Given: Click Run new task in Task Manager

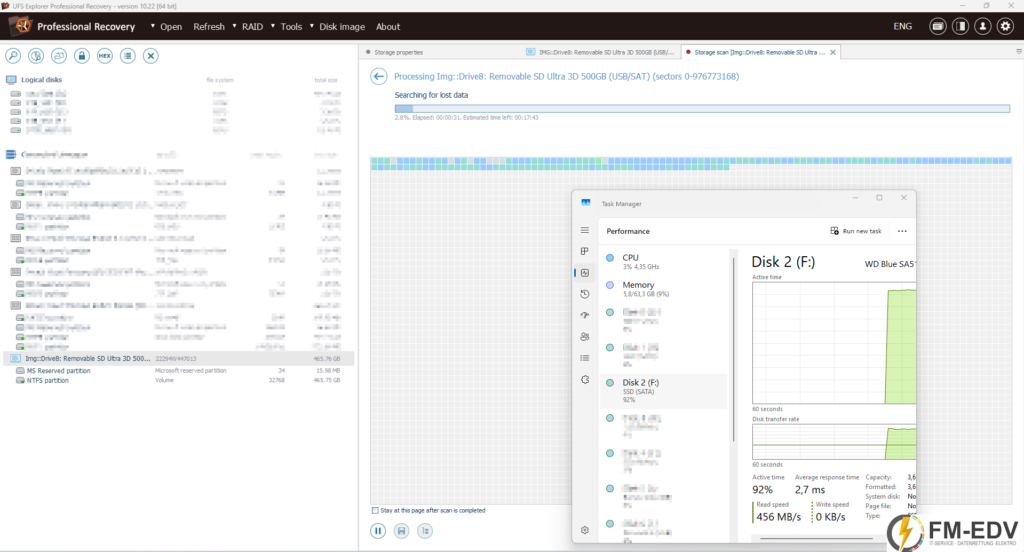Looking at the screenshot, I should tap(856, 231).
